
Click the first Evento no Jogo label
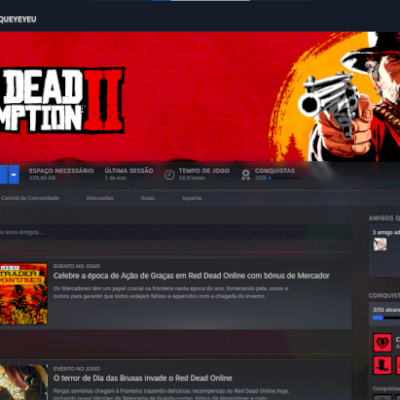pos(77,266)
